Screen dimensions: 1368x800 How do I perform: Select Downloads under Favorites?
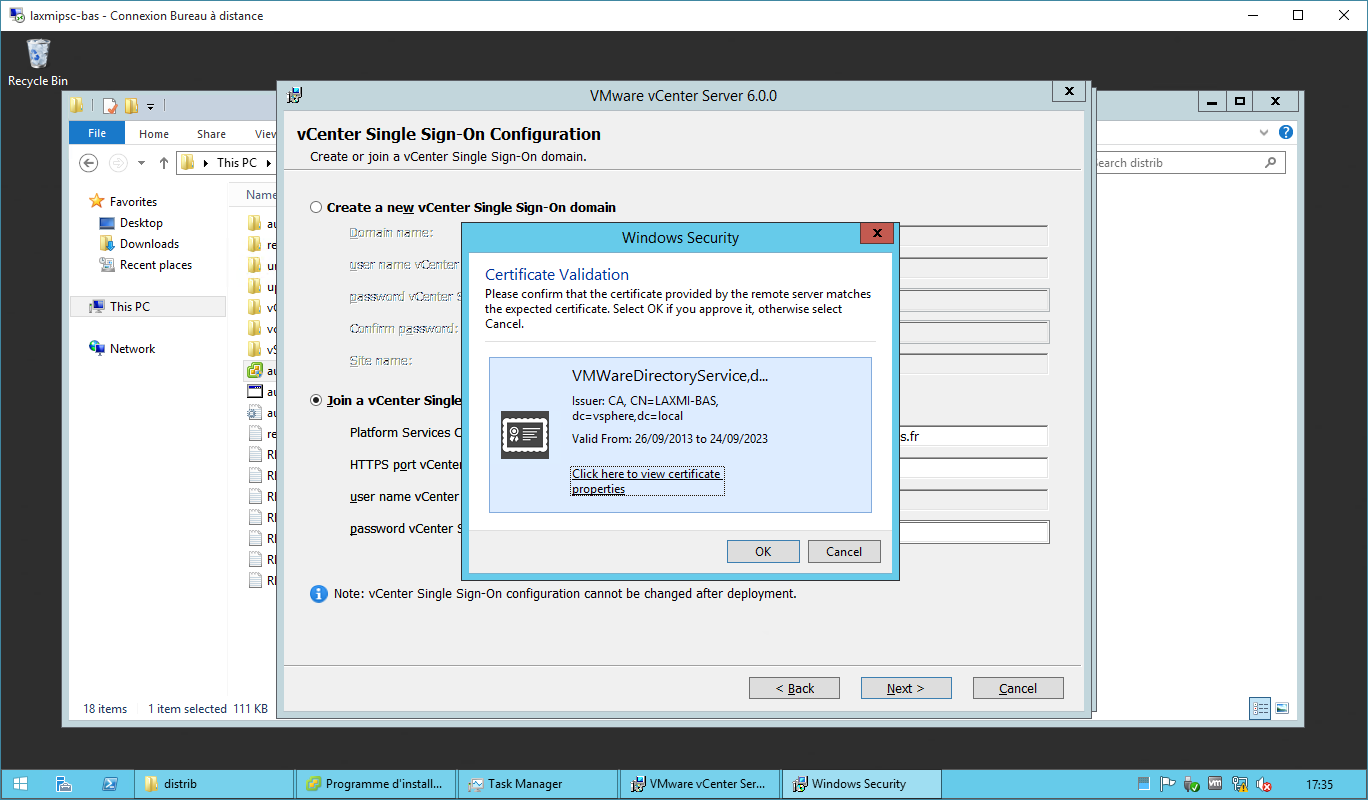(x=149, y=244)
